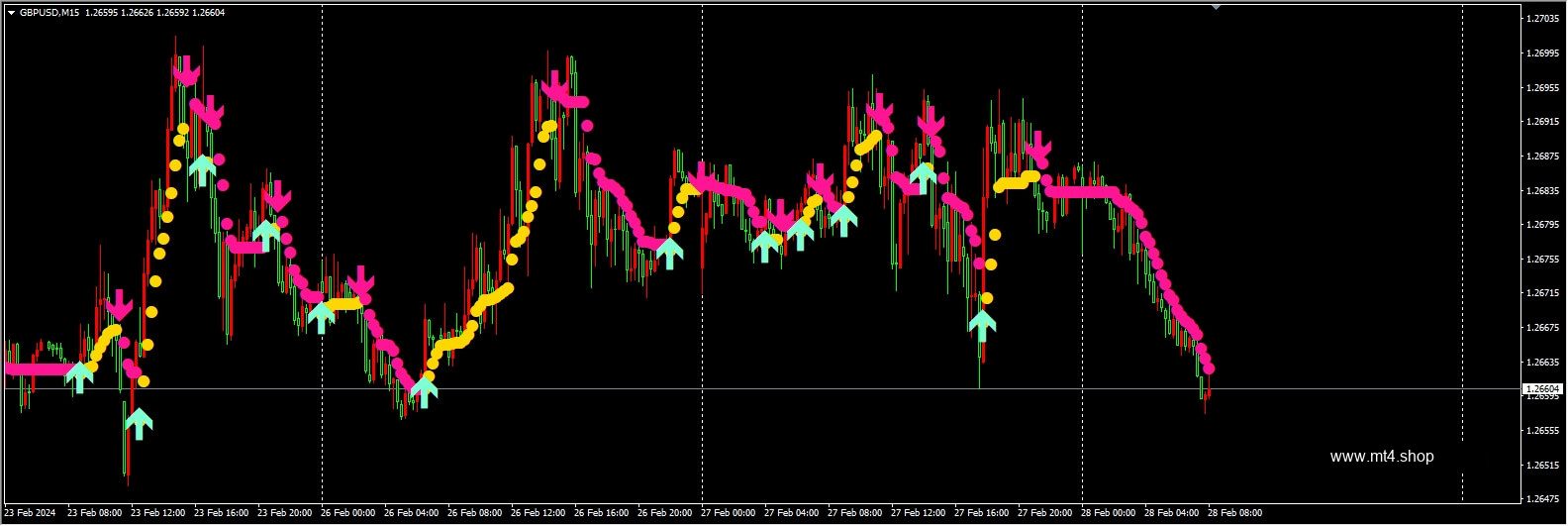
Task: Click the 26 Feb 04:00 time label
Action: point(412,513)
